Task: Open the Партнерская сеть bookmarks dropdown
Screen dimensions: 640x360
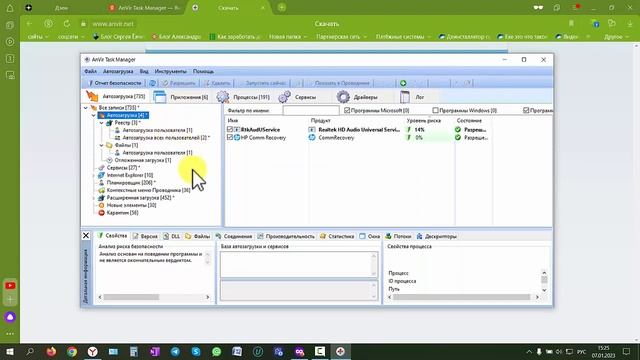Action: tap(341, 37)
